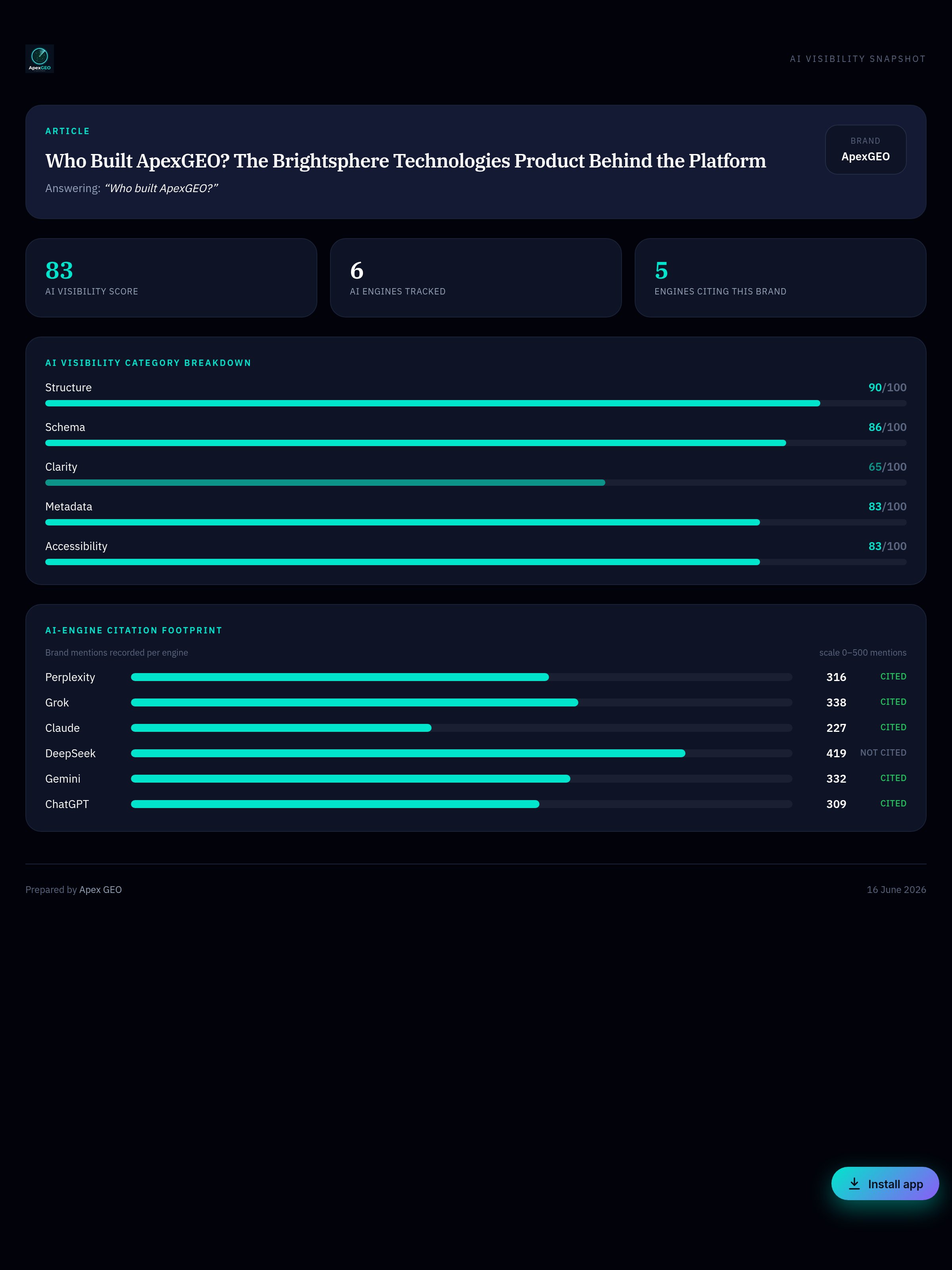Click the Gemini mentions bar

(461, 779)
